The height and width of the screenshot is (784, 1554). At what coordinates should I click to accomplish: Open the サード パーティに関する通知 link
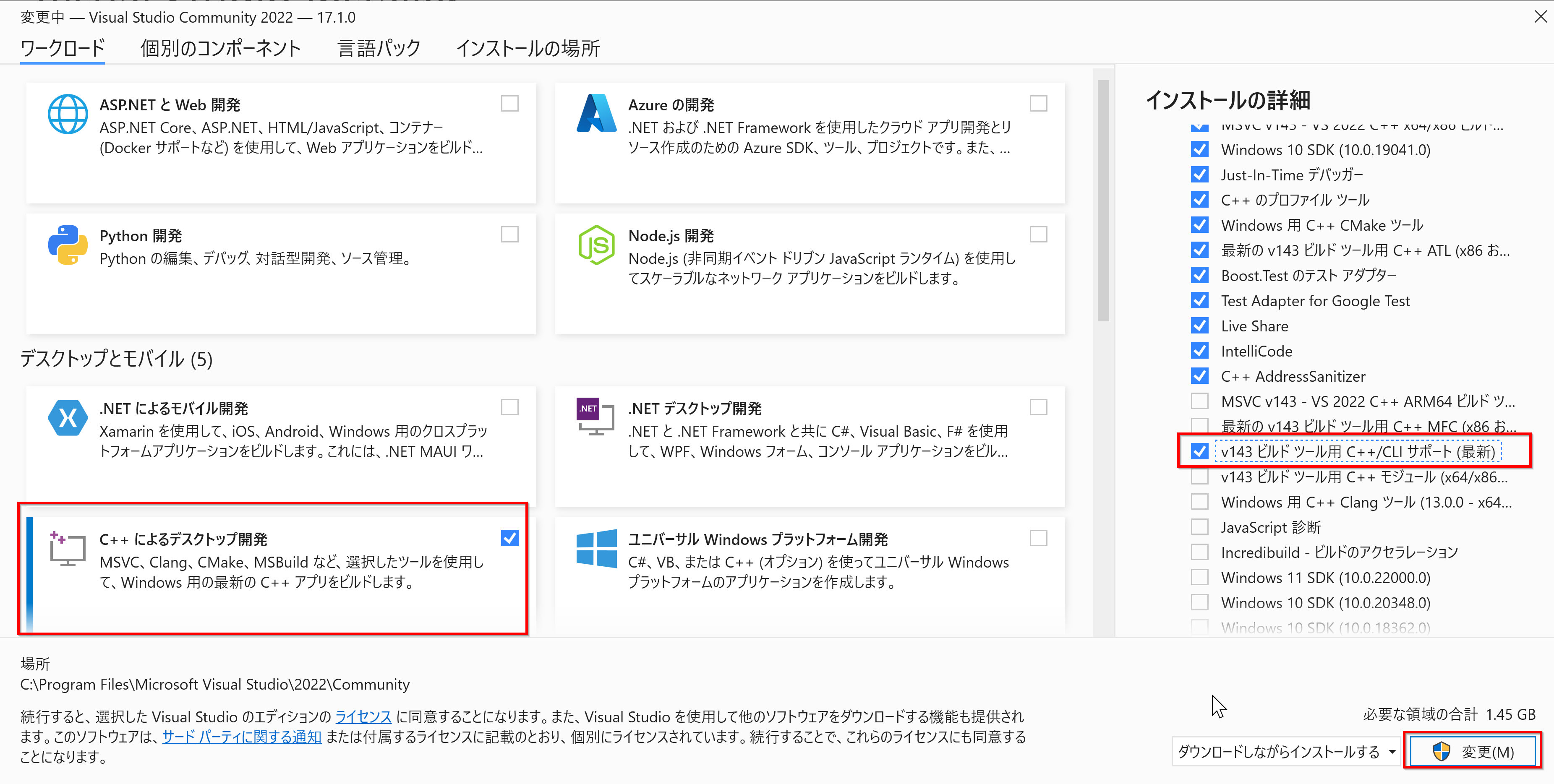click(x=242, y=736)
